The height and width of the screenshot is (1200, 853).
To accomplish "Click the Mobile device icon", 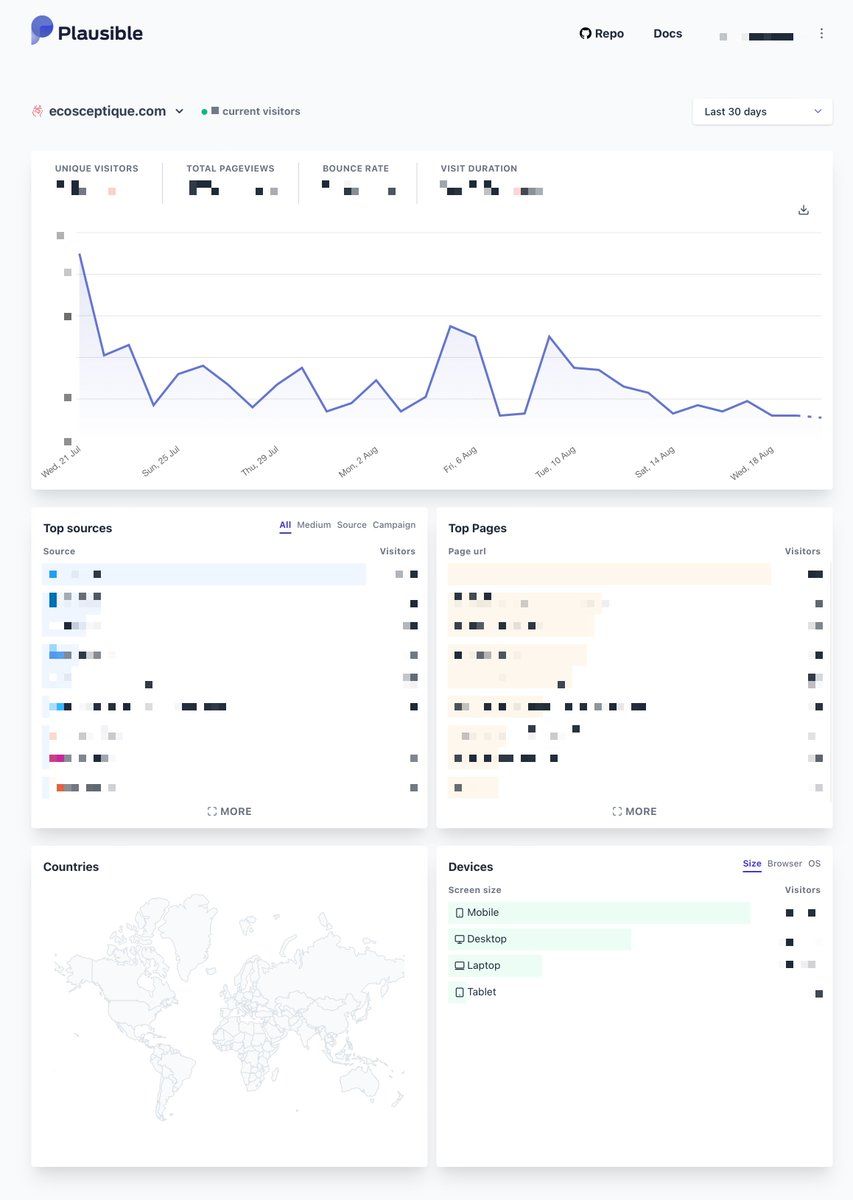I will [460, 913].
